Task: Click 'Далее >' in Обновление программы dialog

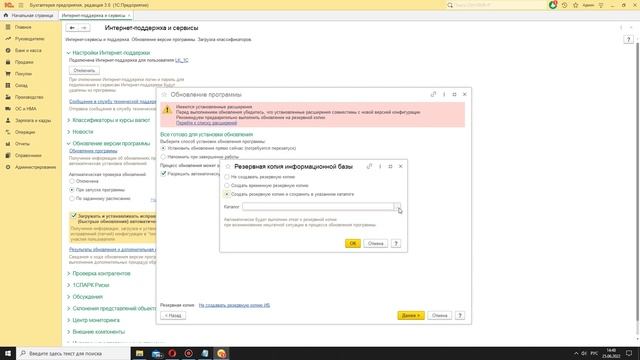Action: point(411,316)
